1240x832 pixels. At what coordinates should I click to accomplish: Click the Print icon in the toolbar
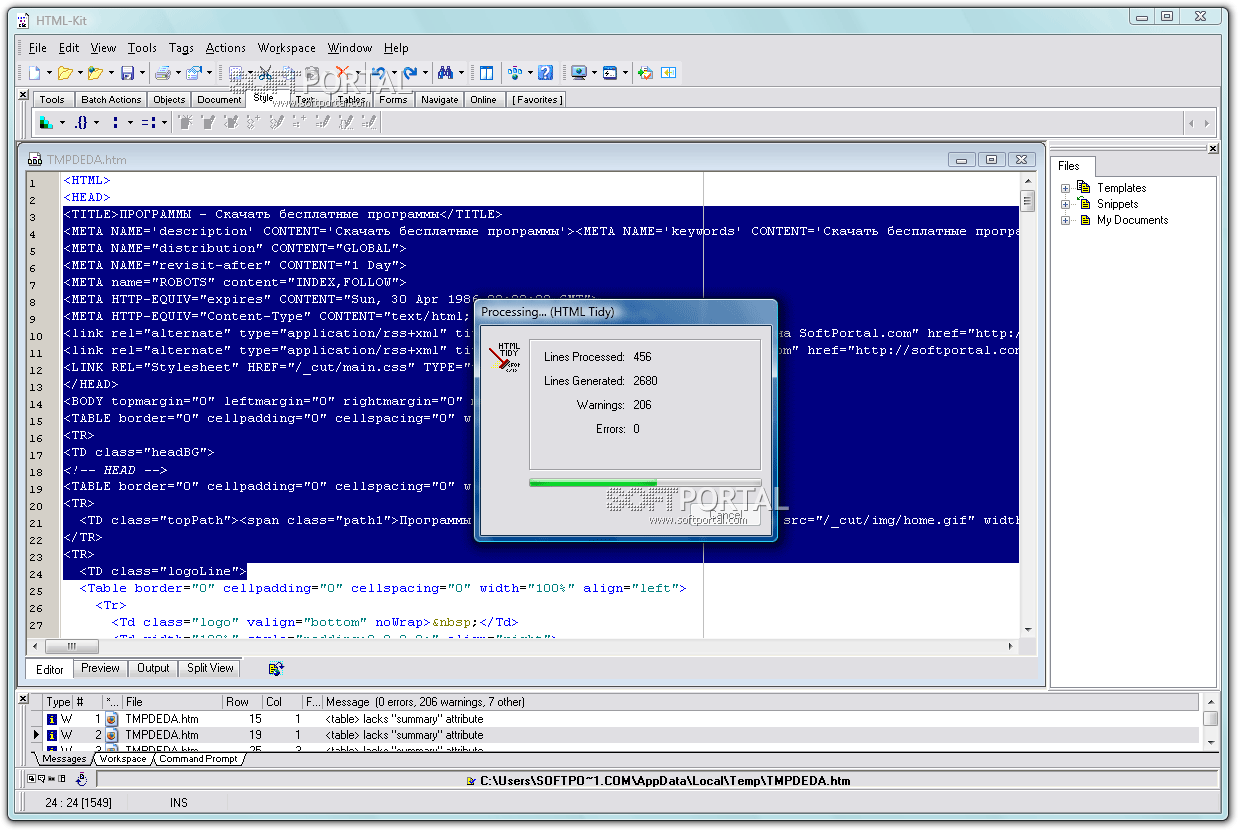pyautogui.click(x=163, y=73)
